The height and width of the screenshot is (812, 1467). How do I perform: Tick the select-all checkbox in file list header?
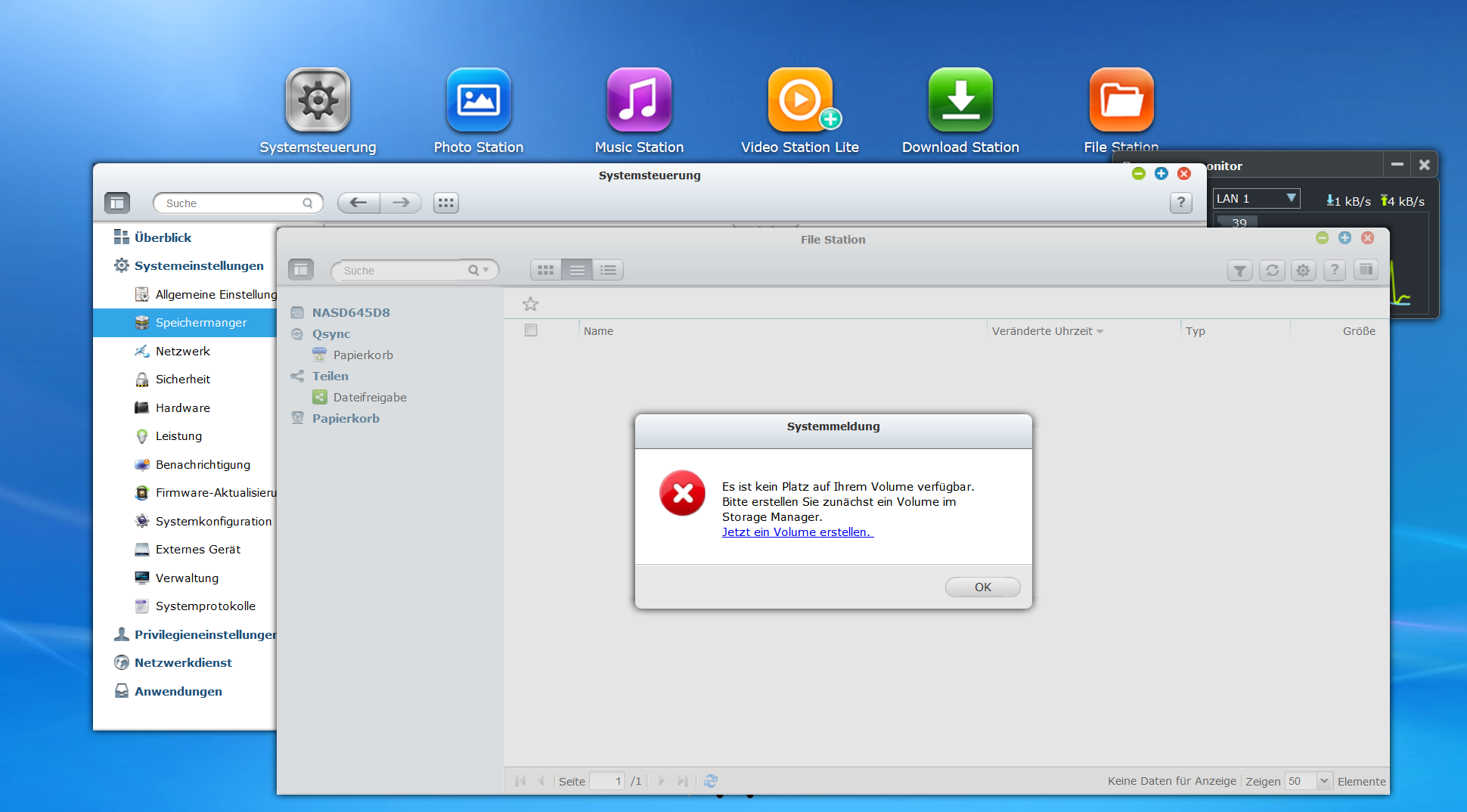[531, 330]
